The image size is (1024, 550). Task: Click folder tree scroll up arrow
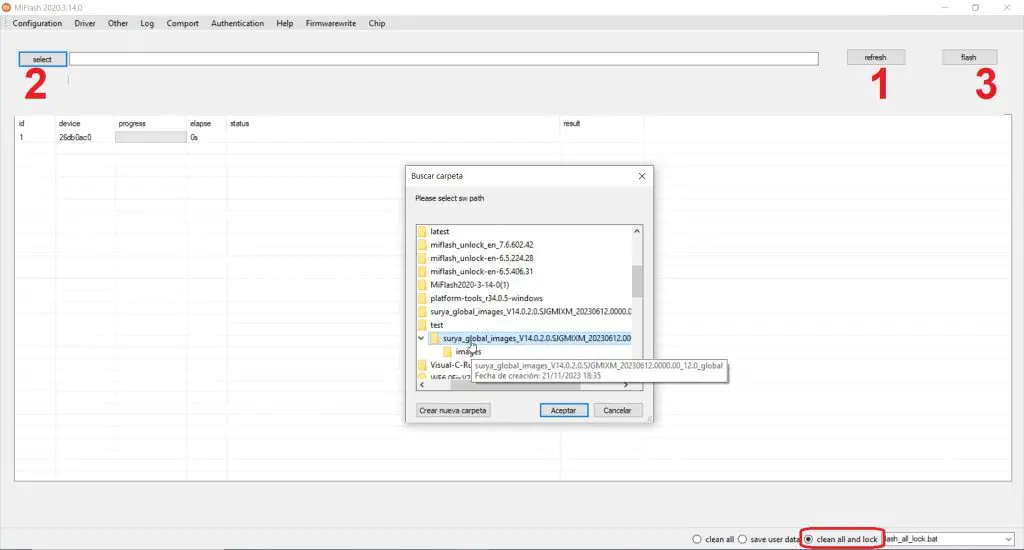(637, 231)
